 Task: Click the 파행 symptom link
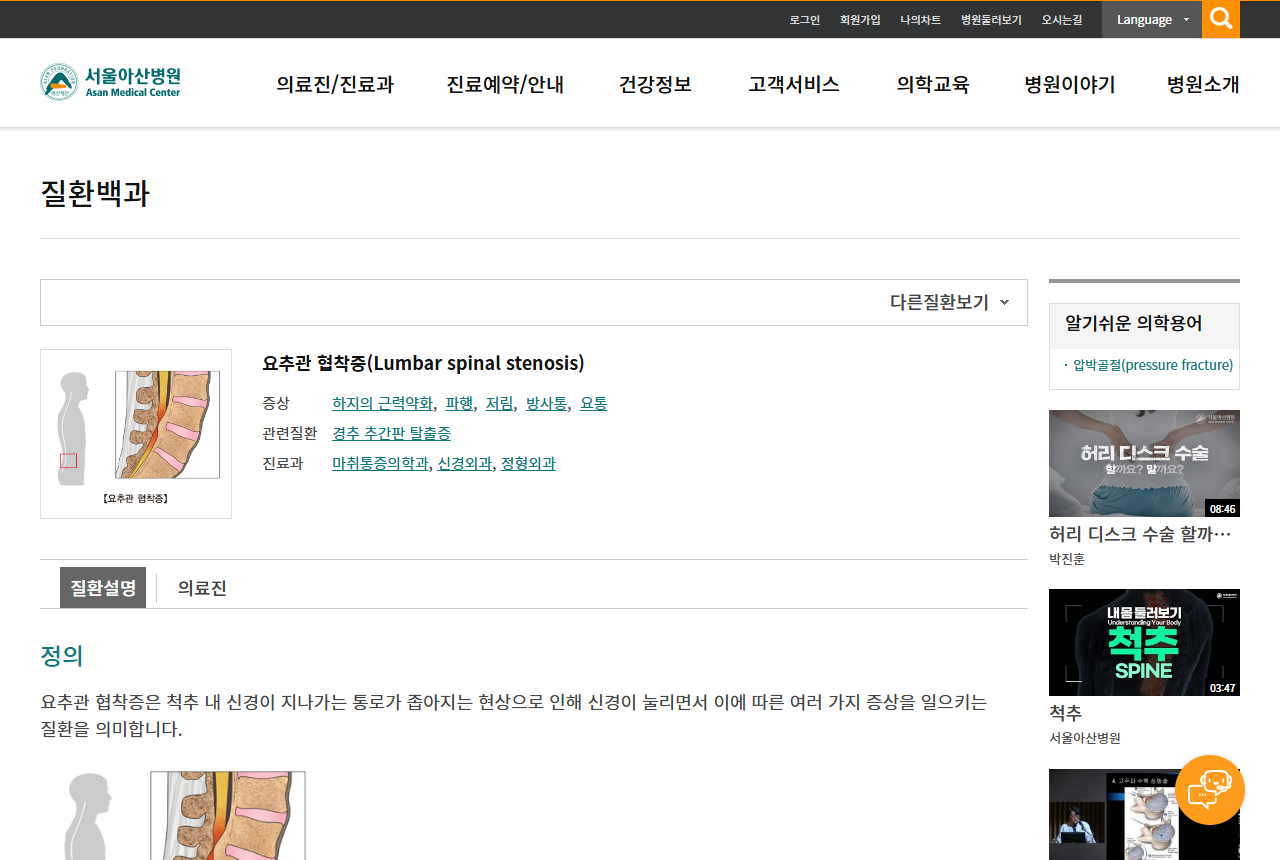pos(459,403)
